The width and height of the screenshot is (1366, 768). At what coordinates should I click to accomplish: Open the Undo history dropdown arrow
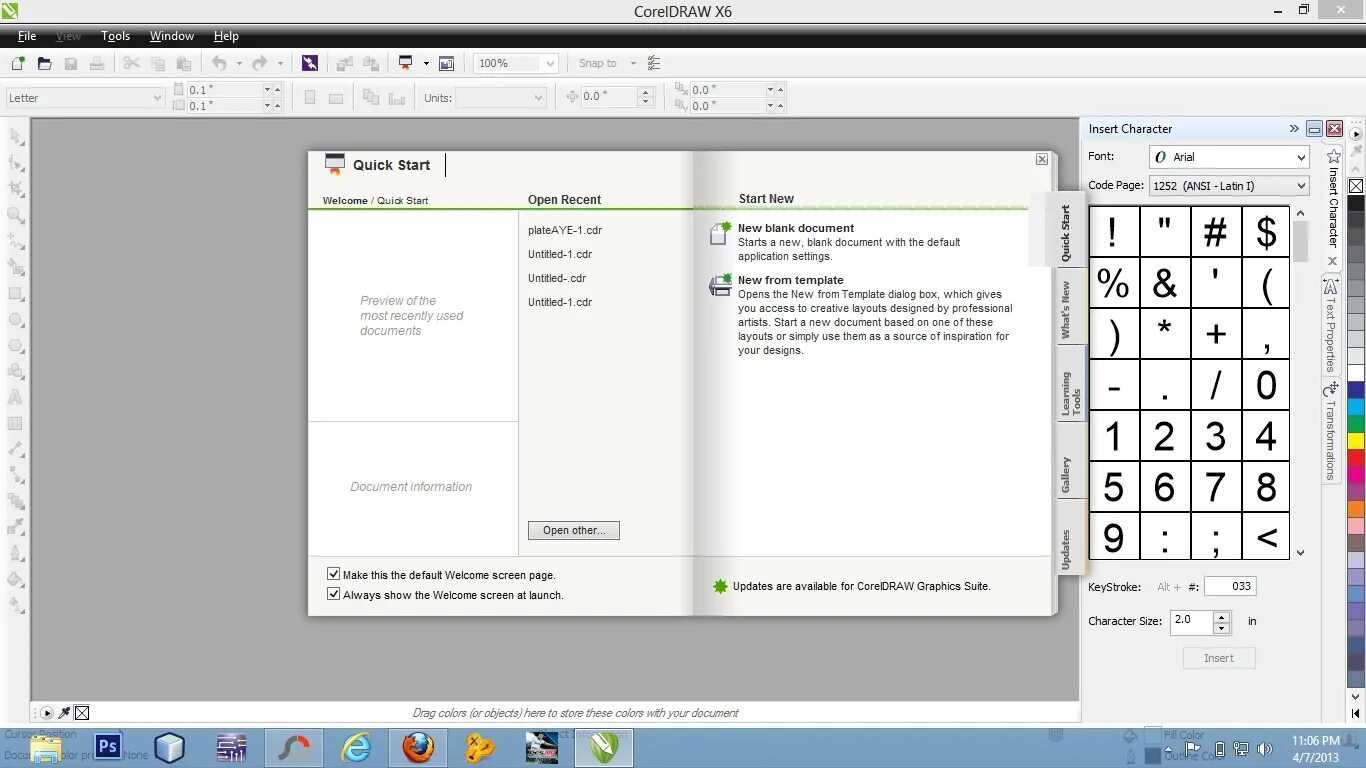coord(239,63)
